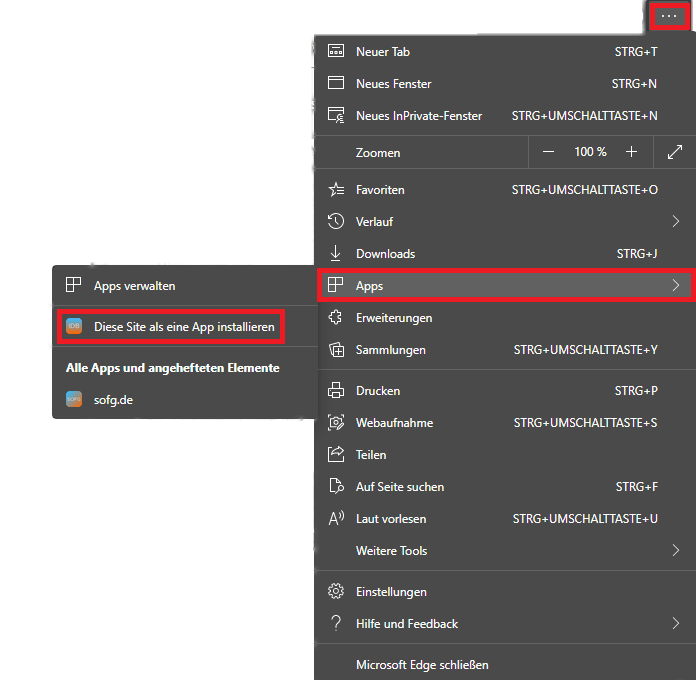Click the Neues InPrivate-Fenster icon
The image size is (696, 680).
pos(336,116)
